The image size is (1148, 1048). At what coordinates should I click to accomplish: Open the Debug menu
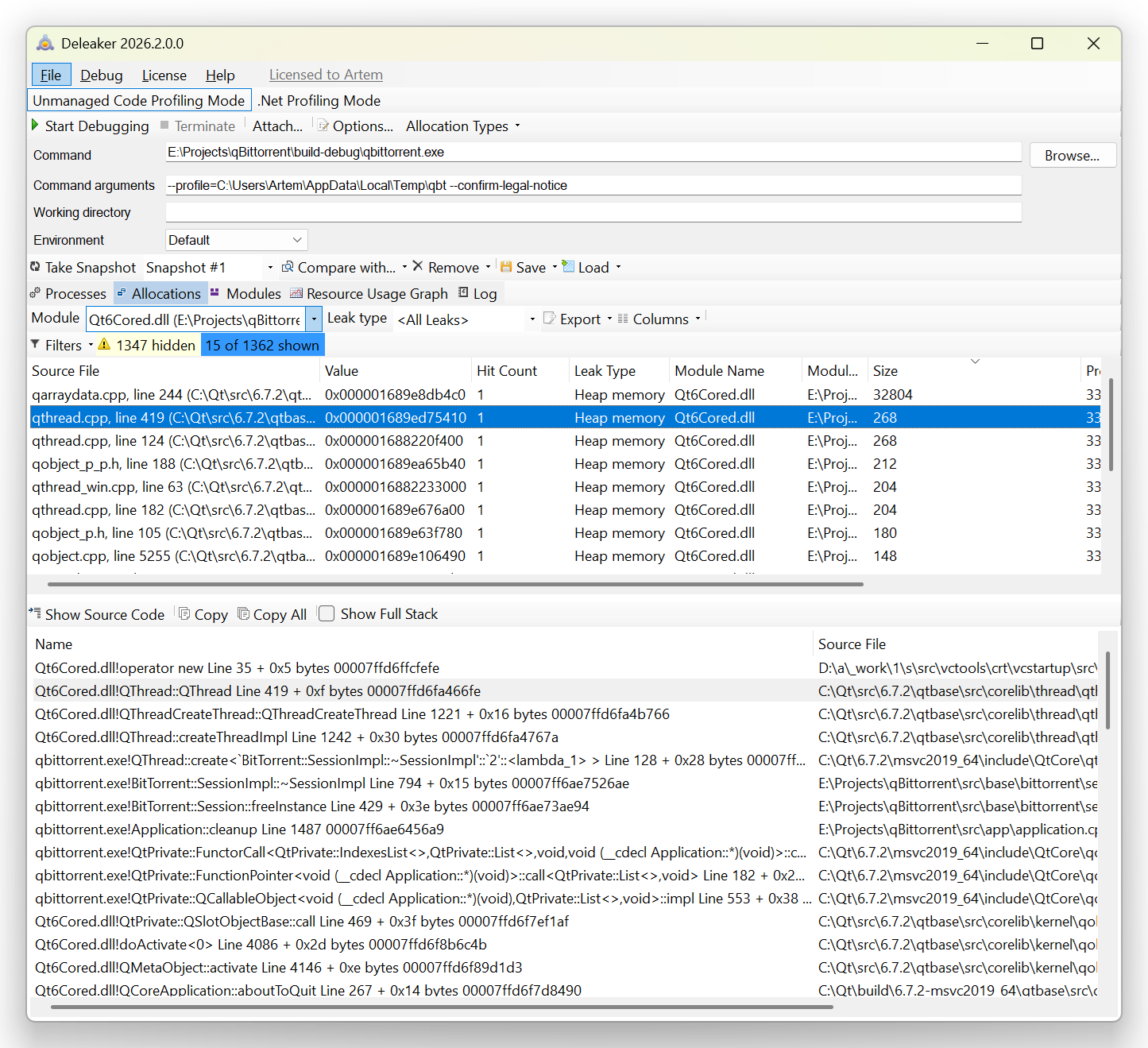pyautogui.click(x=102, y=75)
